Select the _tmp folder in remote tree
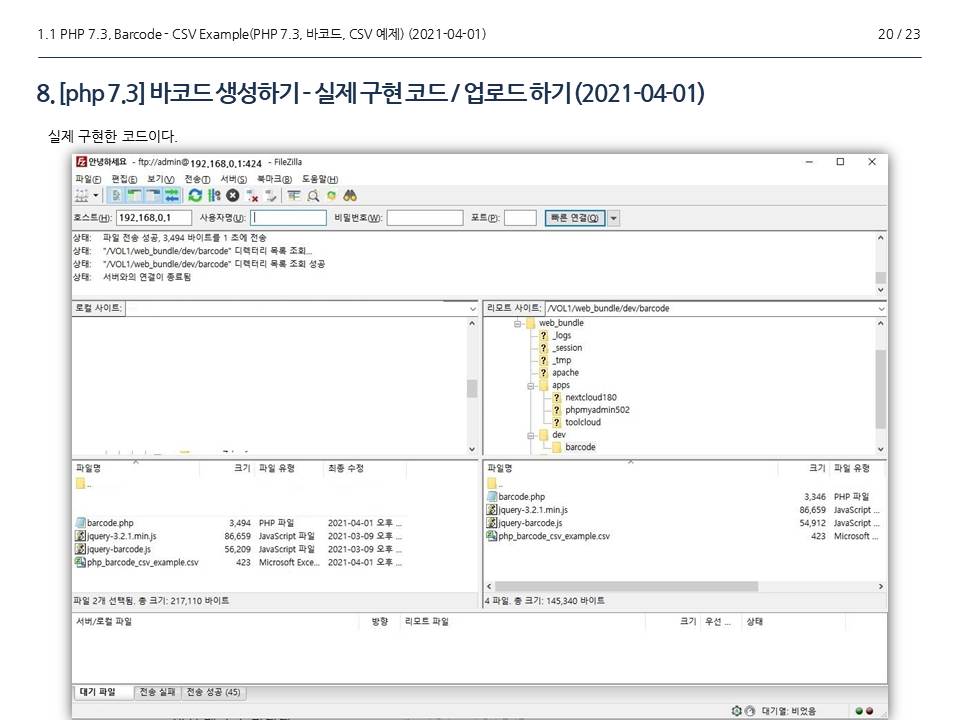Viewport: 960px width, 720px height. [561, 360]
